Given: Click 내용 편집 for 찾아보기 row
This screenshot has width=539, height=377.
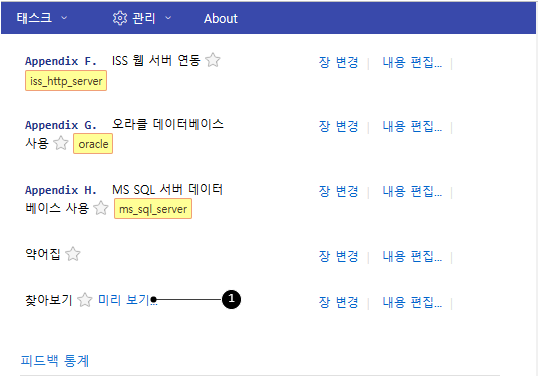Looking at the screenshot, I should tap(412, 302).
